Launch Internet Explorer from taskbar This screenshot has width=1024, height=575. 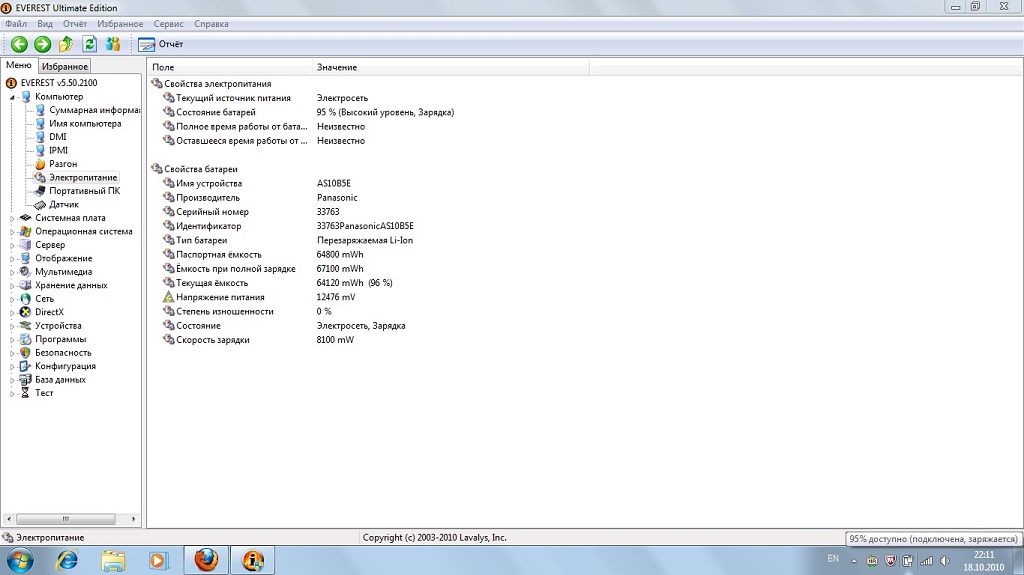67,561
